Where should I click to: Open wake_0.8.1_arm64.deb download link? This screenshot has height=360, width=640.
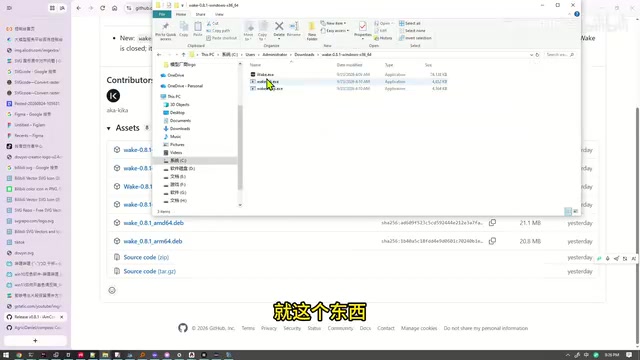153,241
